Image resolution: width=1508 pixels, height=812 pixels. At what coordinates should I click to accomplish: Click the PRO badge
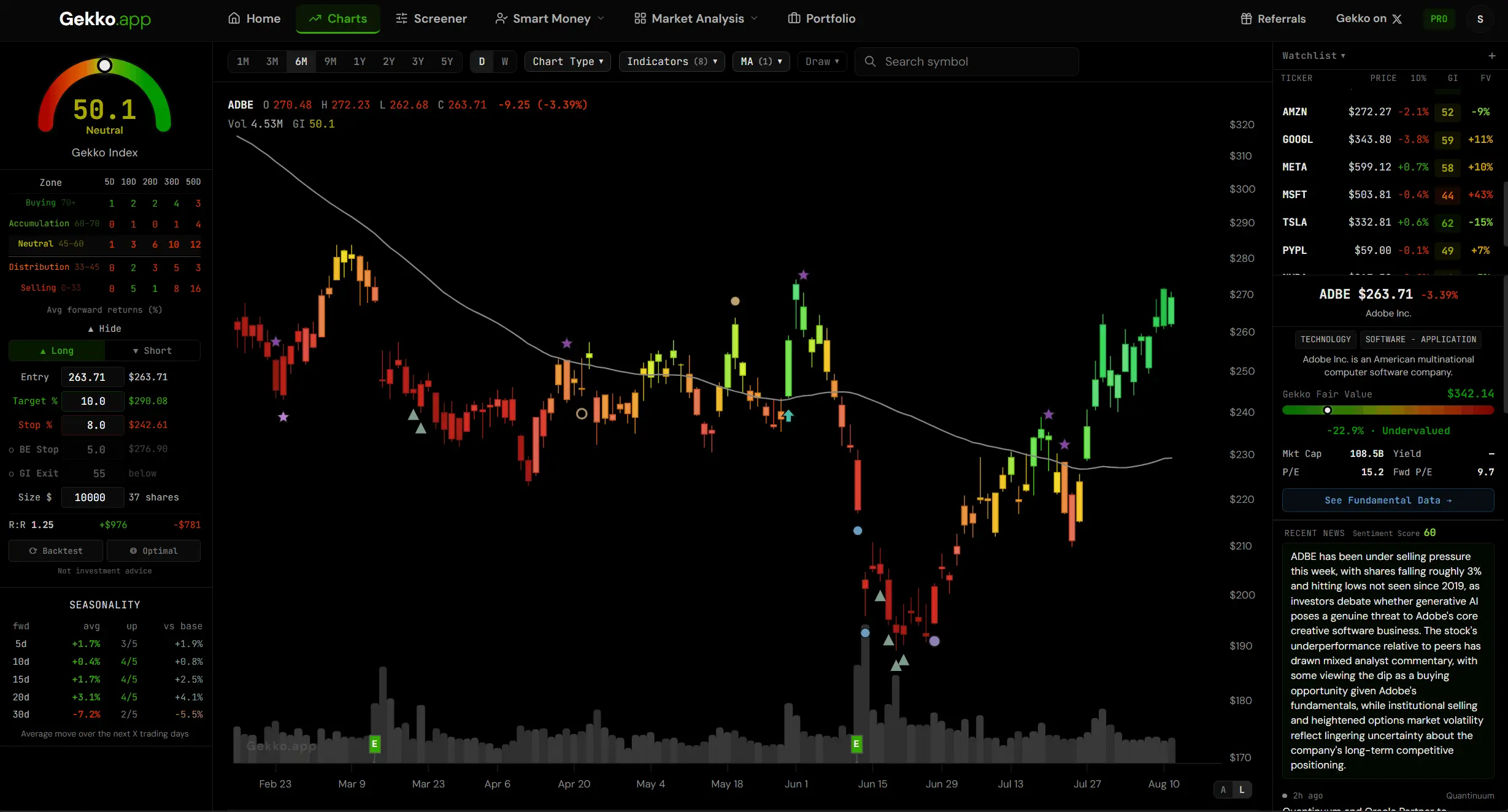point(1439,19)
